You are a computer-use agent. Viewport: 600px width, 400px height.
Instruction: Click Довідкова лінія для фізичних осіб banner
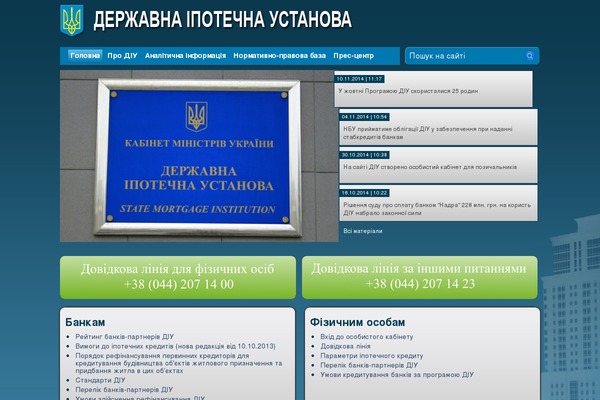pyautogui.click(x=178, y=277)
